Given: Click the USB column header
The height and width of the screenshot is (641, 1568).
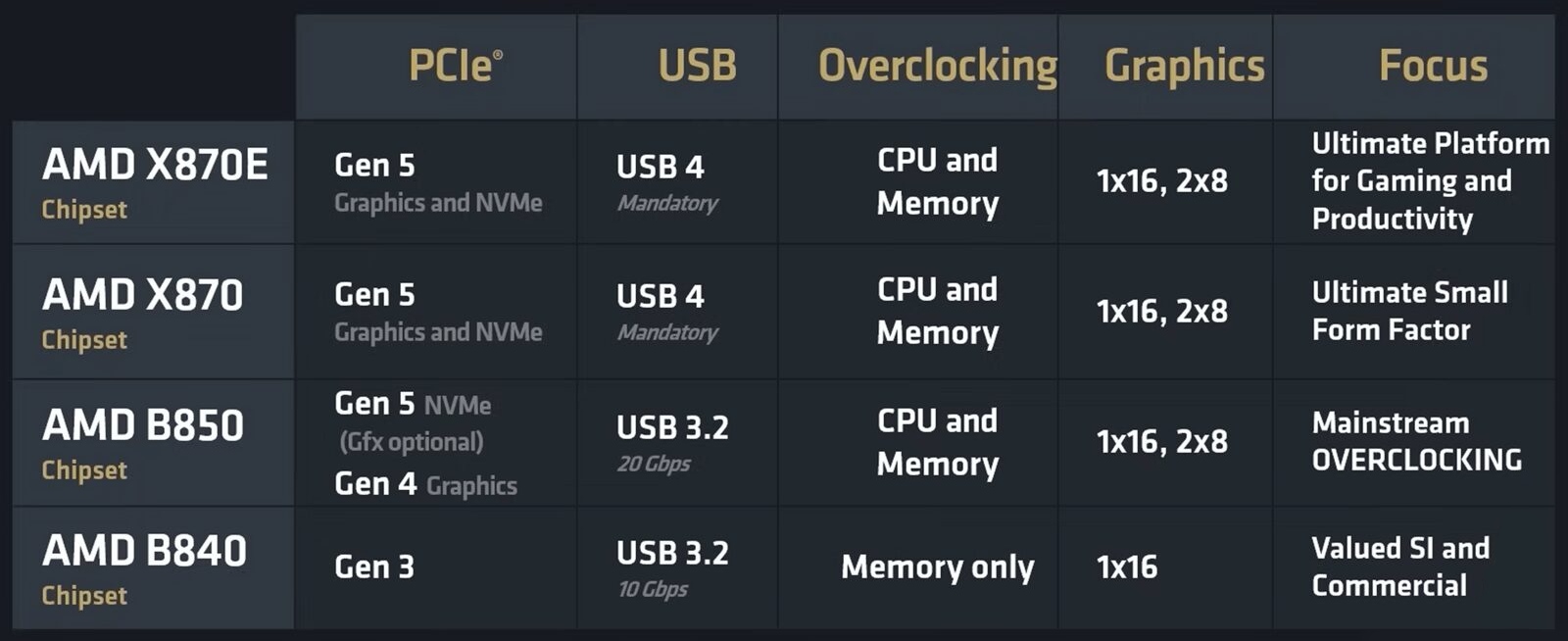Looking at the screenshot, I should [x=697, y=66].
